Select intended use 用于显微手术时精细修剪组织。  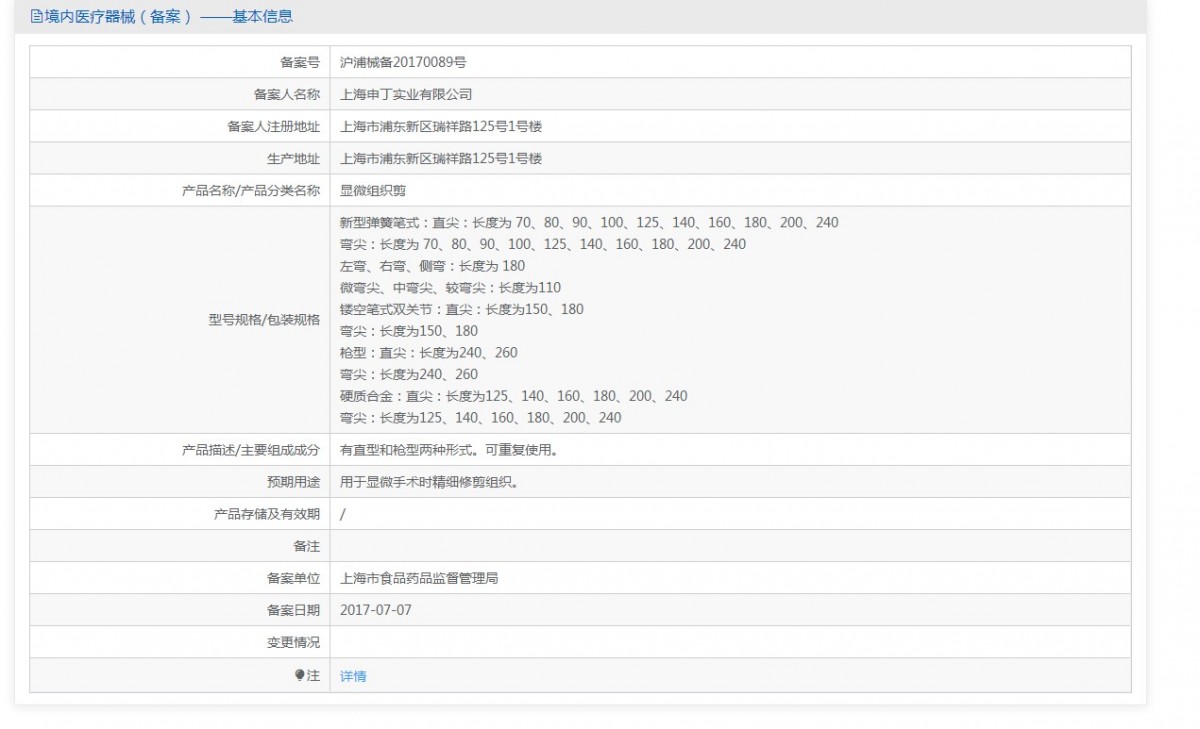(429, 482)
